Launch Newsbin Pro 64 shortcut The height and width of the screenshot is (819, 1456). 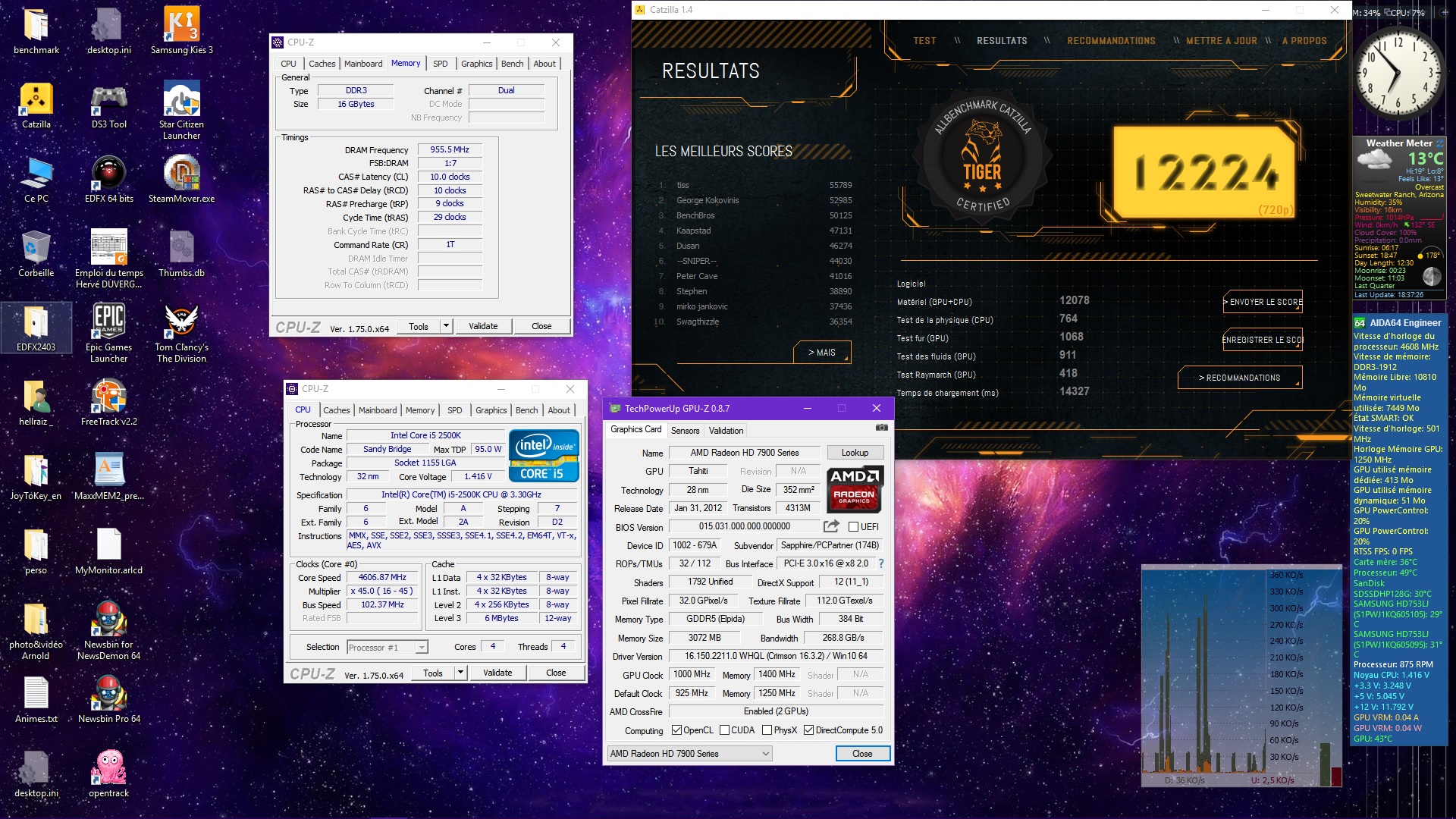click(109, 701)
